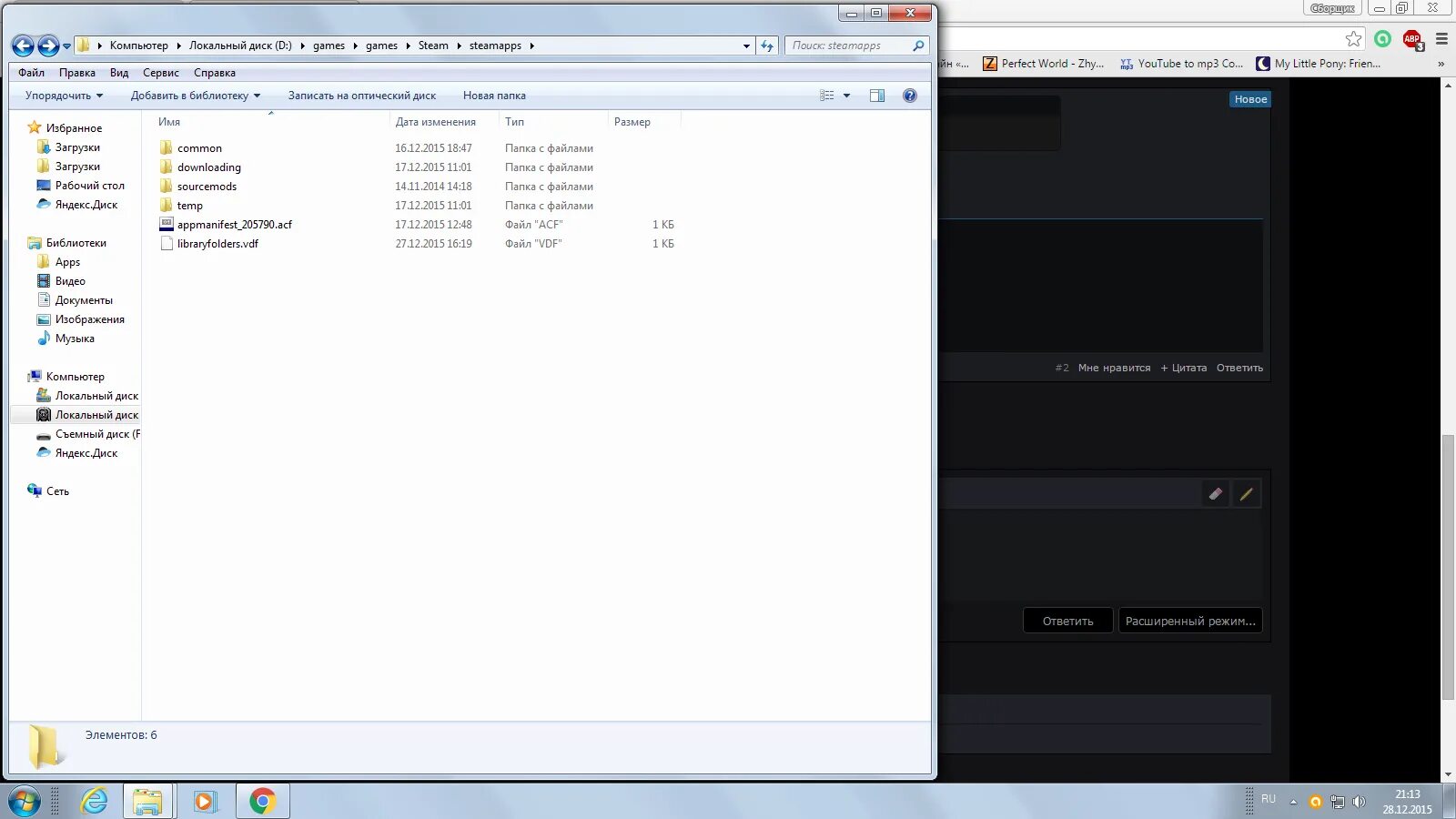This screenshot has height=819, width=1456.
Task: Select Библиотеки in the navigation pane
Action: click(76, 243)
